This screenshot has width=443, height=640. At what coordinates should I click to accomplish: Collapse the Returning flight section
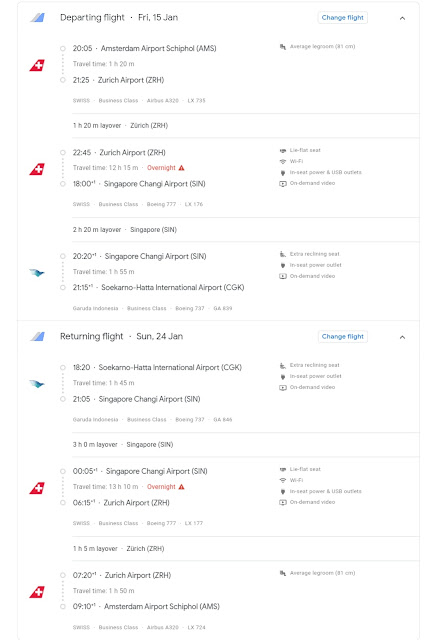coord(402,337)
